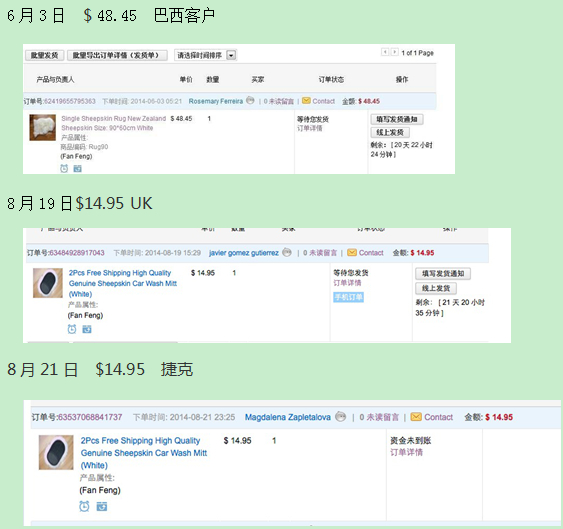Click batch export order details button
This screenshot has height=529, width=563.
pos(117,55)
